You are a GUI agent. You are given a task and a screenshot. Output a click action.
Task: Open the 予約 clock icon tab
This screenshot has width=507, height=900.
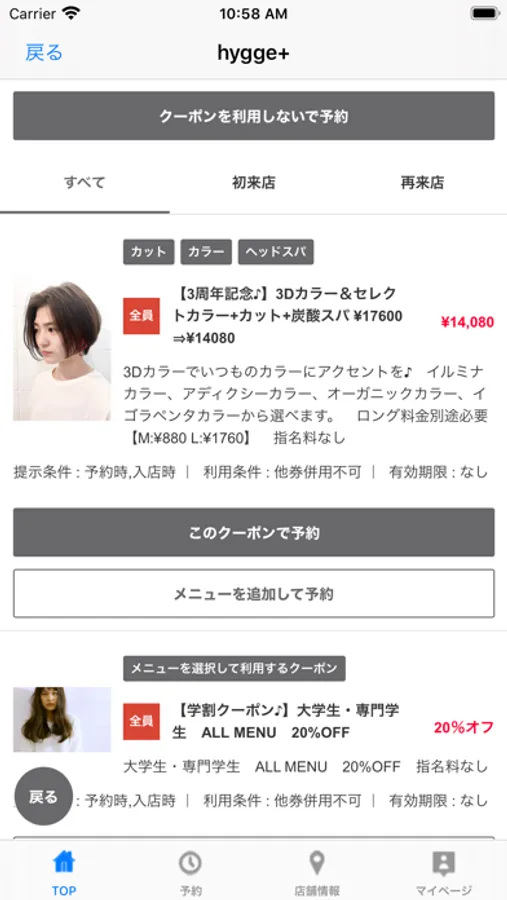click(190, 863)
